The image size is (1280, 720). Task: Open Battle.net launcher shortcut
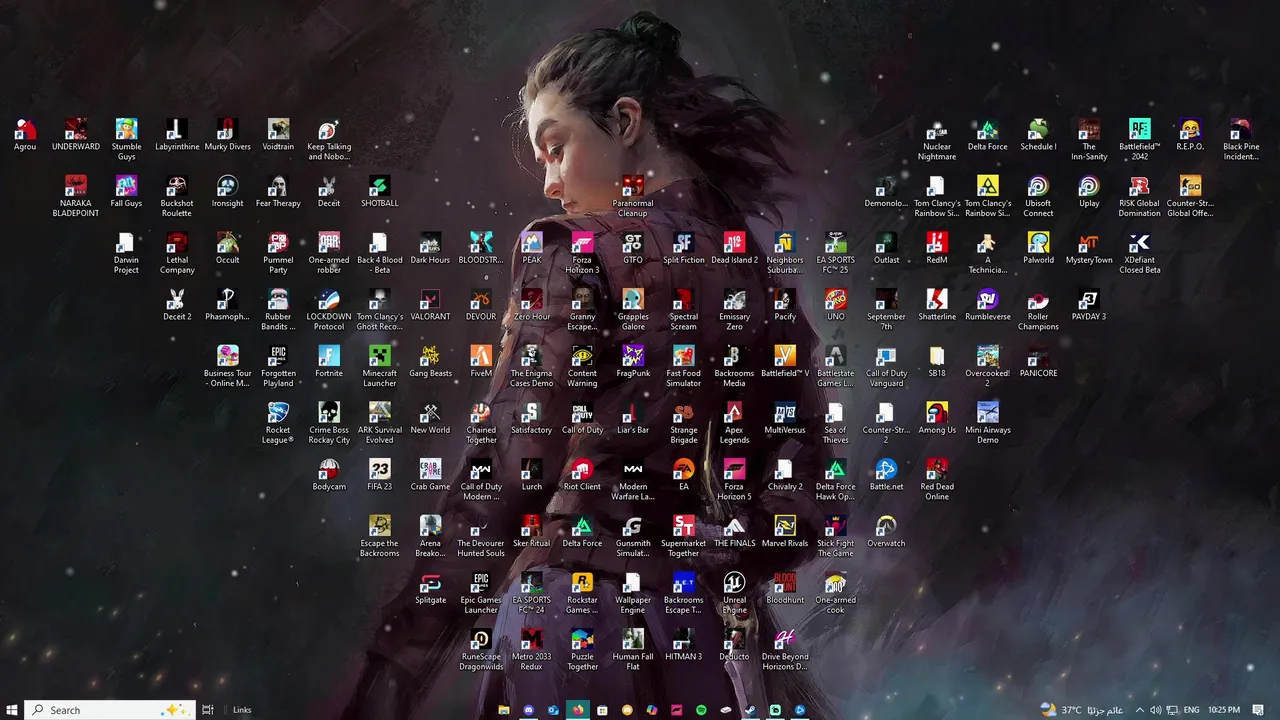click(x=886, y=476)
